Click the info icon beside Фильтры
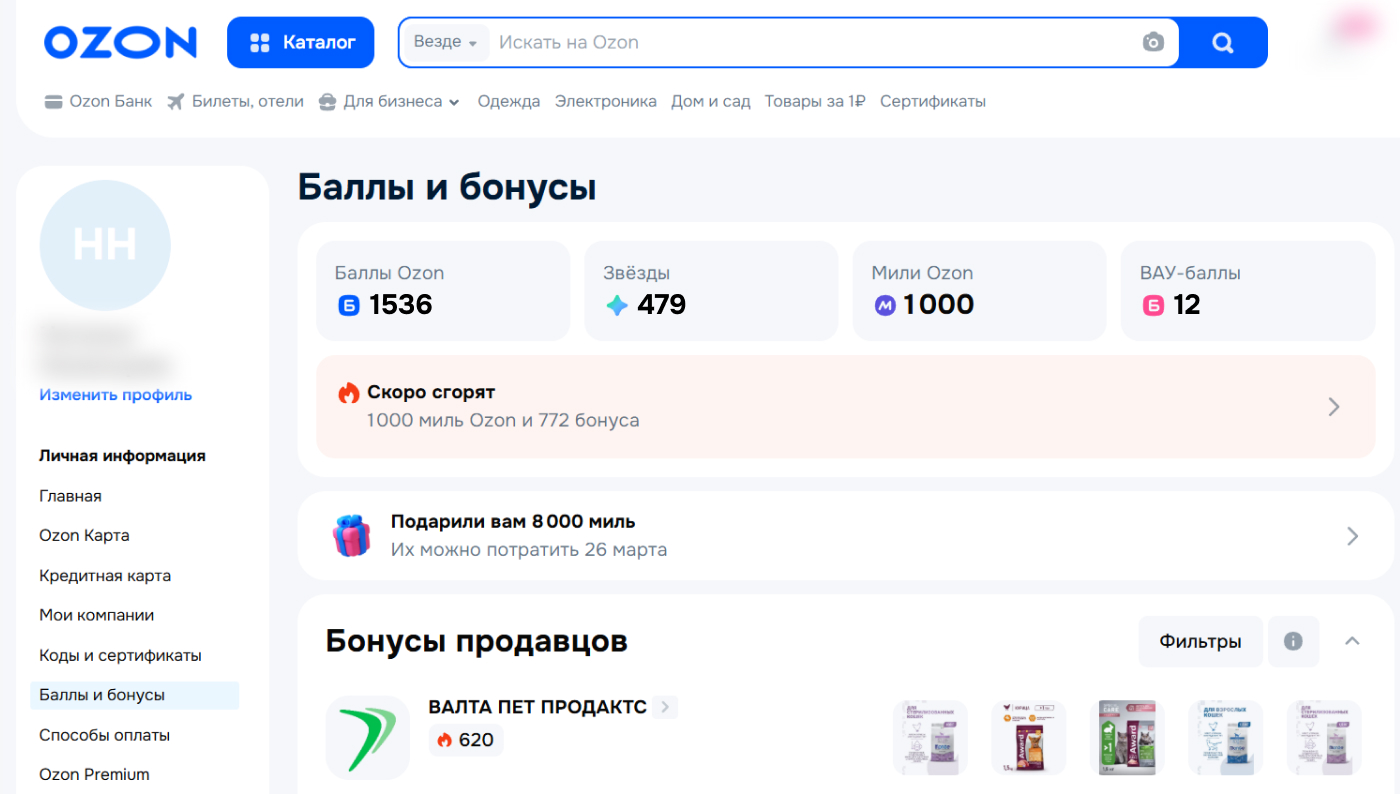The image size is (1400, 794). point(1293,642)
